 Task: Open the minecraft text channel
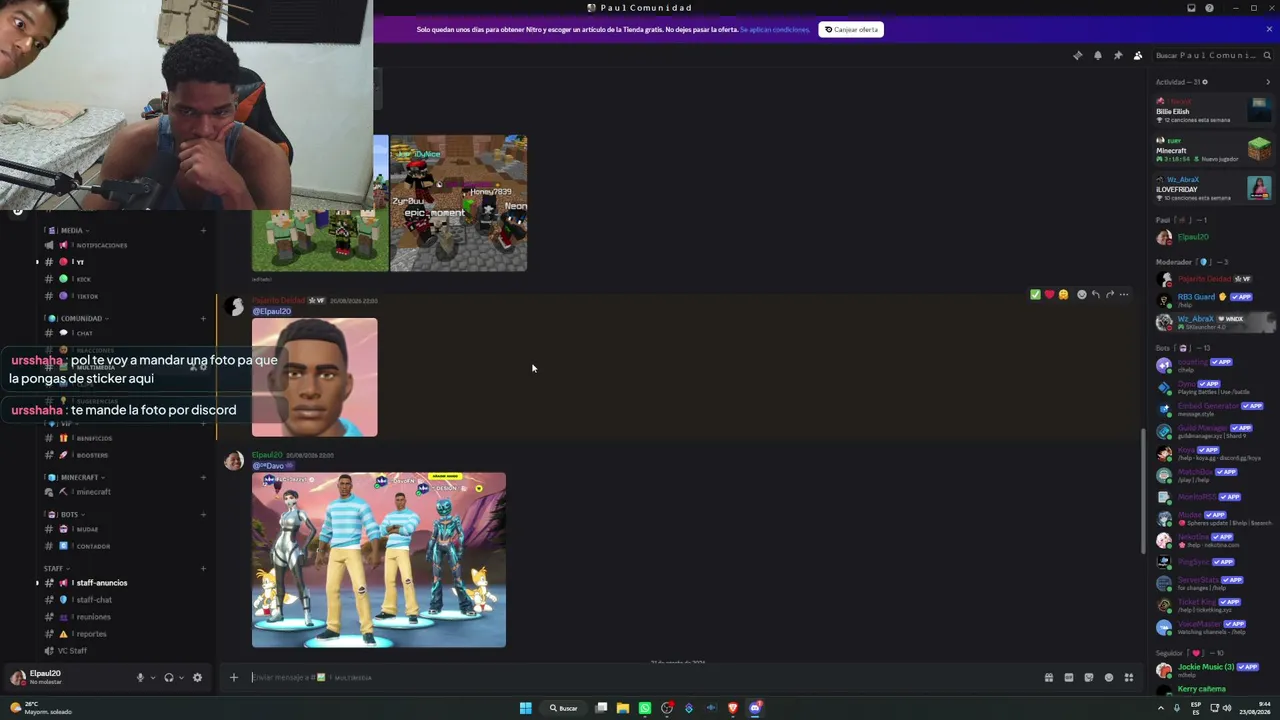(x=125, y=492)
